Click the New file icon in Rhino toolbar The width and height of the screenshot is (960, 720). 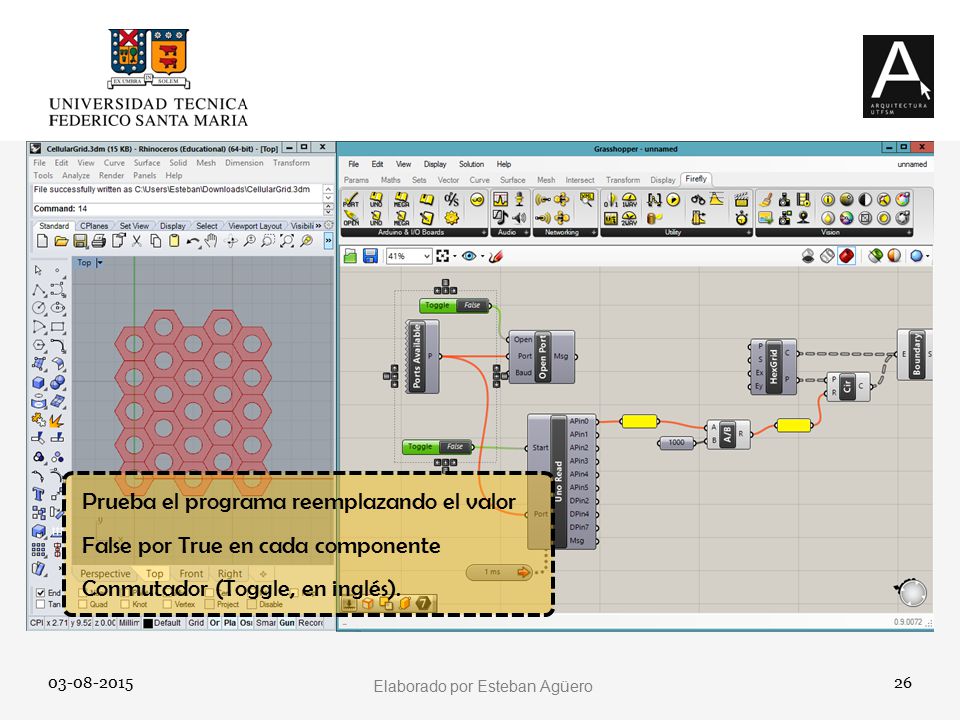[42, 241]
